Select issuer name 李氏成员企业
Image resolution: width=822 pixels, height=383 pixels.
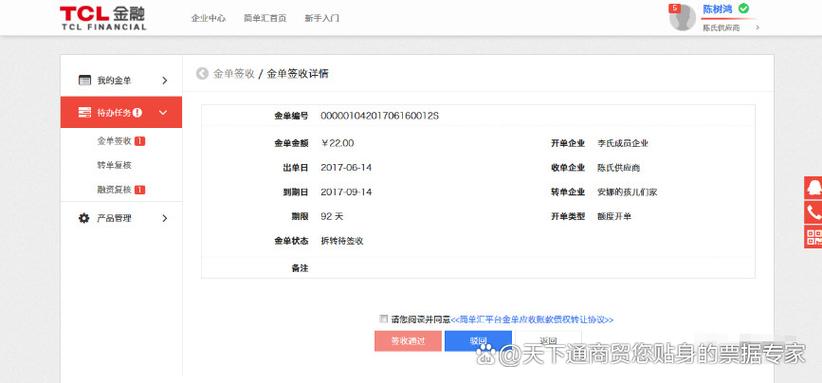(623, 143)
